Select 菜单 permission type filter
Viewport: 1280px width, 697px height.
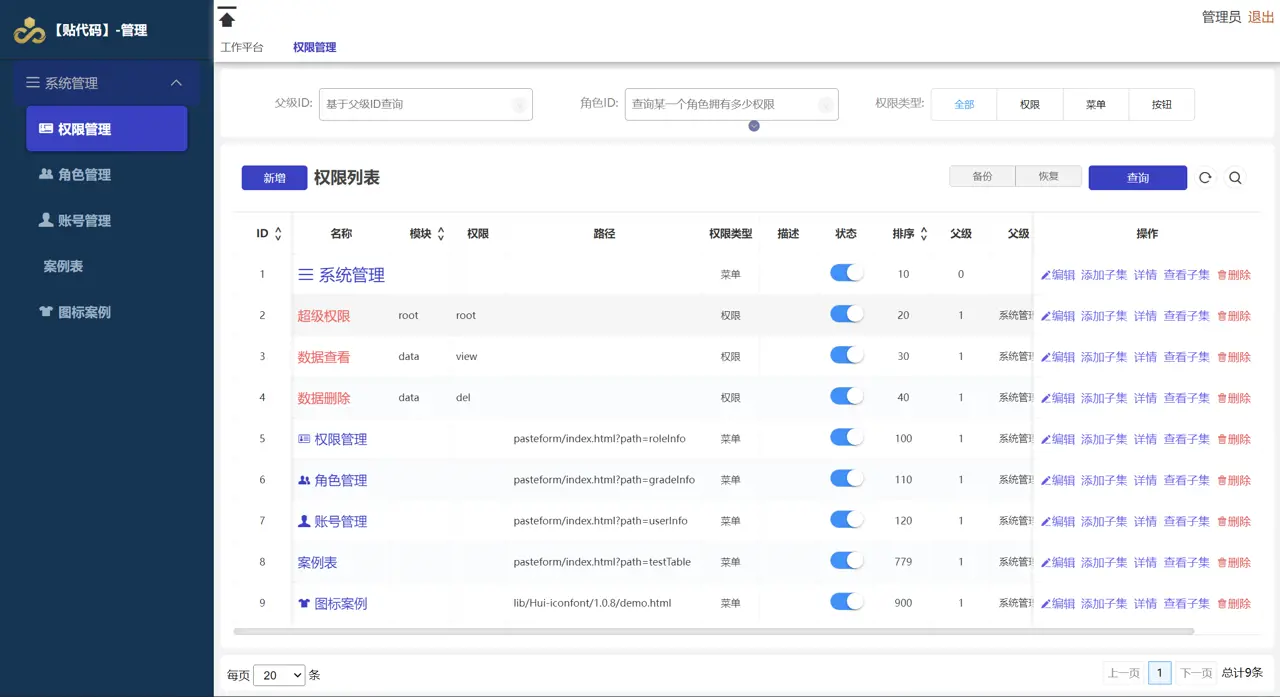point(1096,104)
